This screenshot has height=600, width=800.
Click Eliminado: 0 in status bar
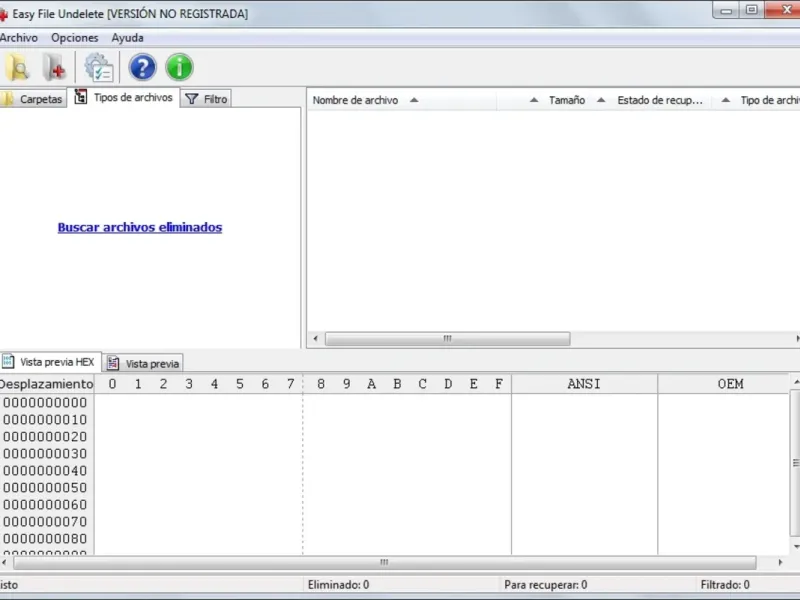(338, 585)
